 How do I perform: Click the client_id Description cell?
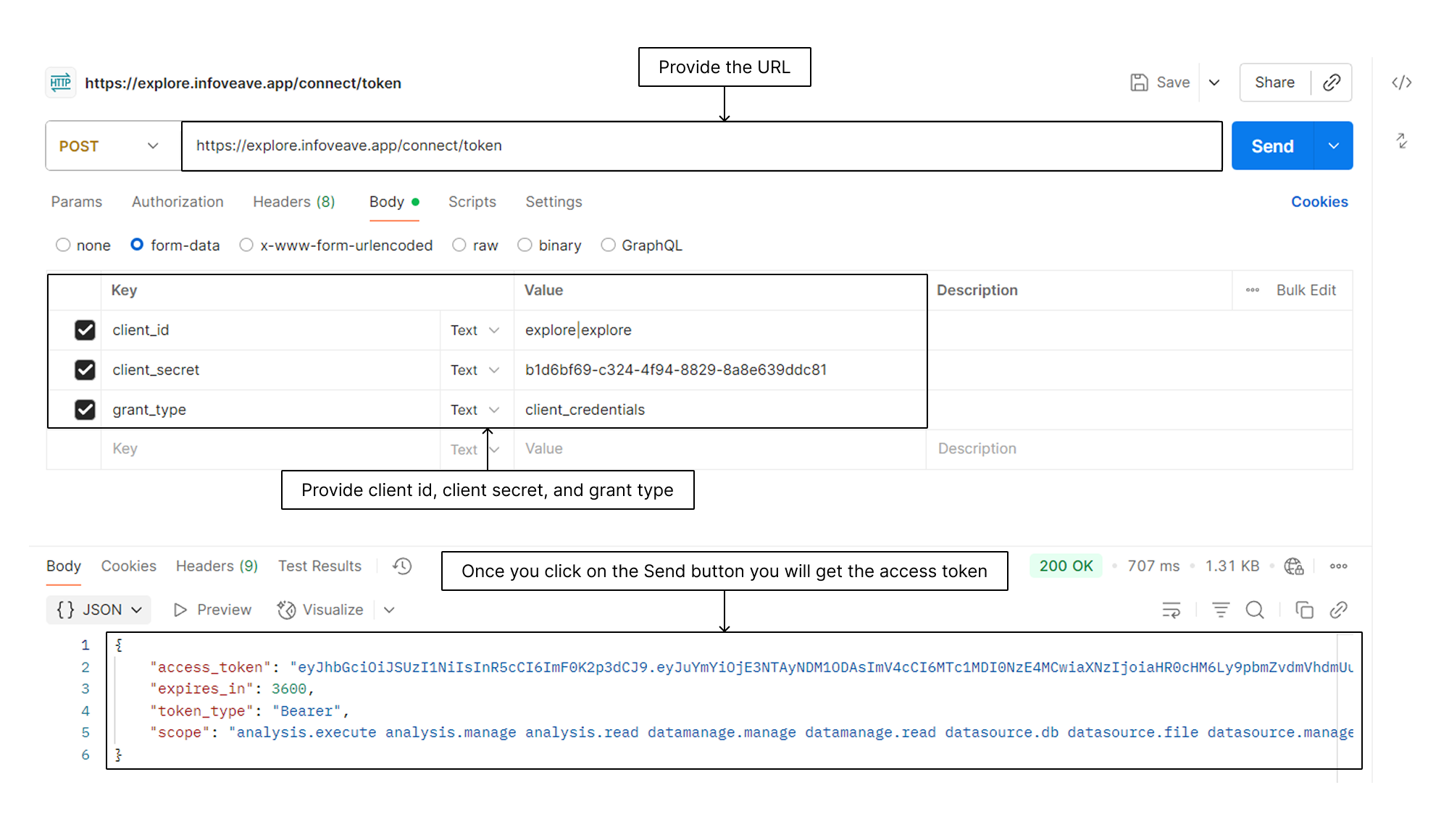click(1140, 330)
